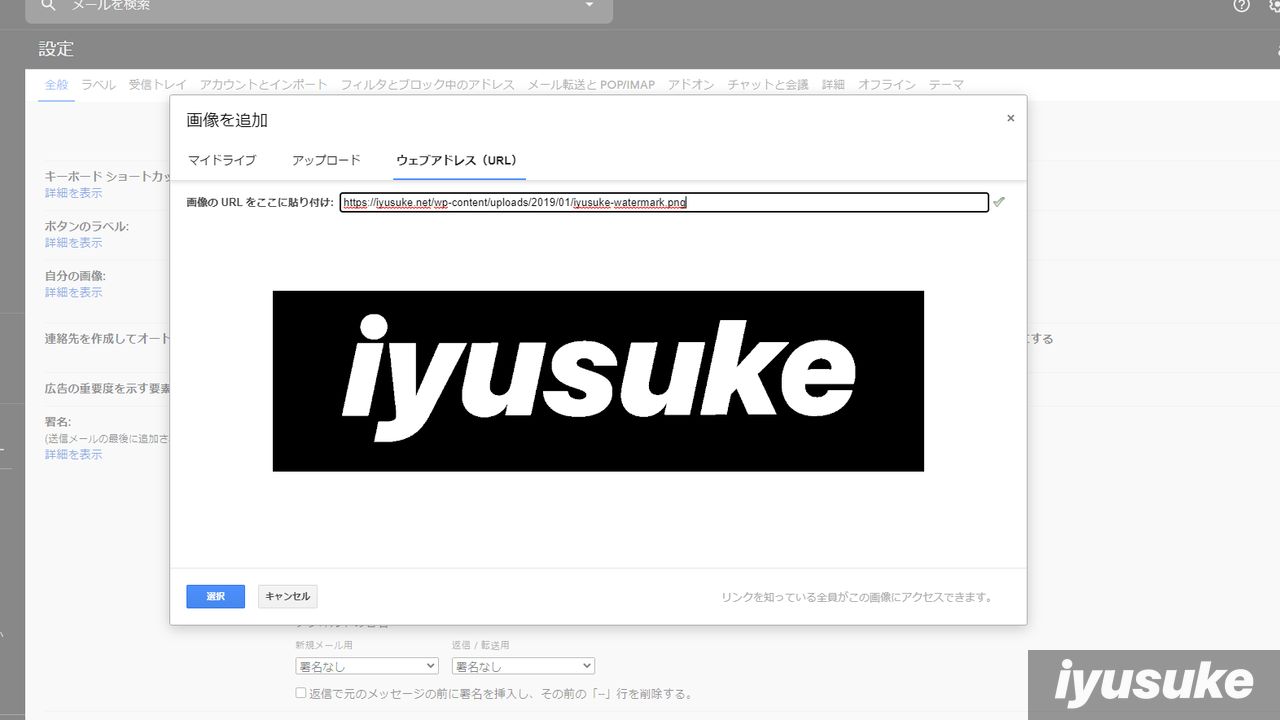The height and width of the screenshot is (720, 1280).
Task: Click the green checkmark validation icon
Action: [x=998, y=202]
